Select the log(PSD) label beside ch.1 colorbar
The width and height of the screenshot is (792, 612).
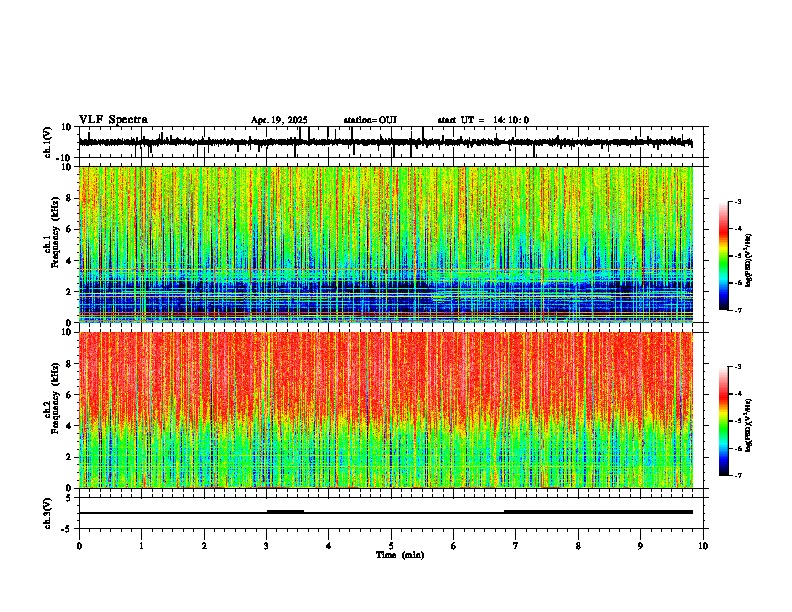click(749, 260)
